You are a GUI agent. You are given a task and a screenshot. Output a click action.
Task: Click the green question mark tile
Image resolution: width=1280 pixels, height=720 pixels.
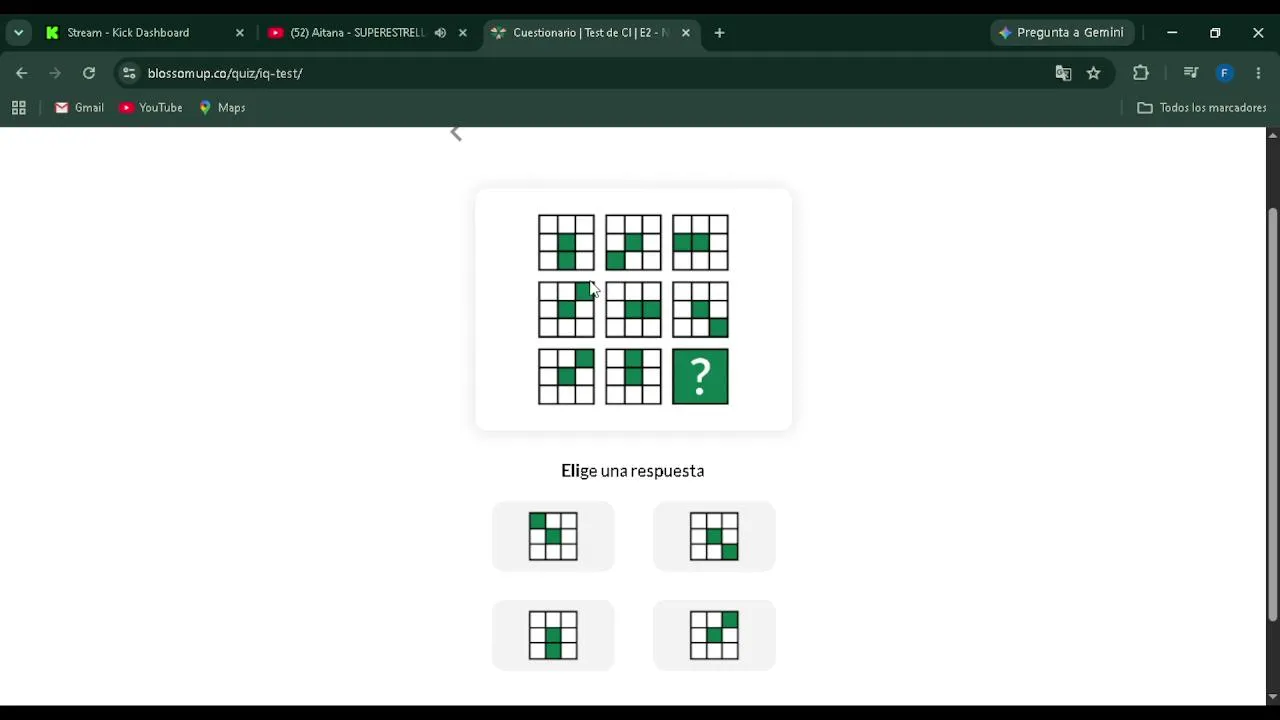pos(700,376)
